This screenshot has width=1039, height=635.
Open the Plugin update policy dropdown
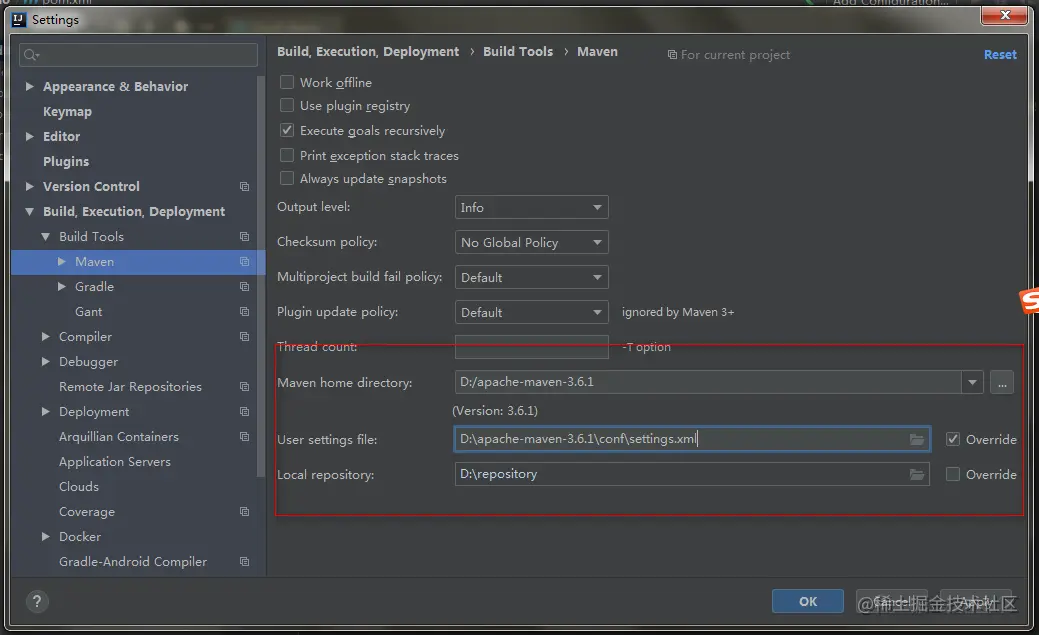coord(531,312)
